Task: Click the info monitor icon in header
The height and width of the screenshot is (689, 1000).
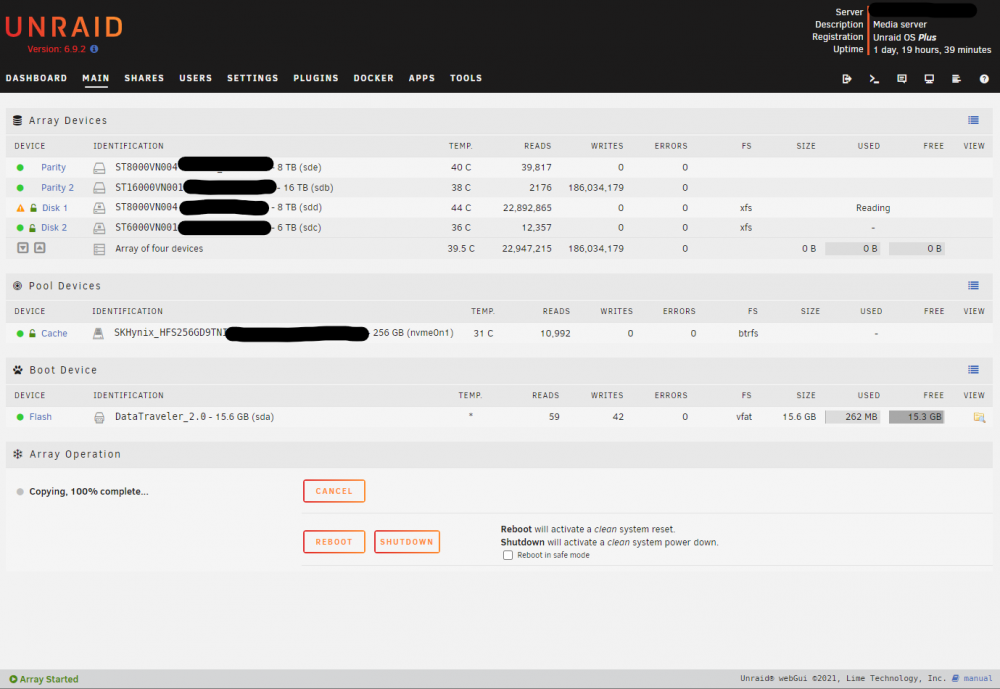Action: [929, 78]
